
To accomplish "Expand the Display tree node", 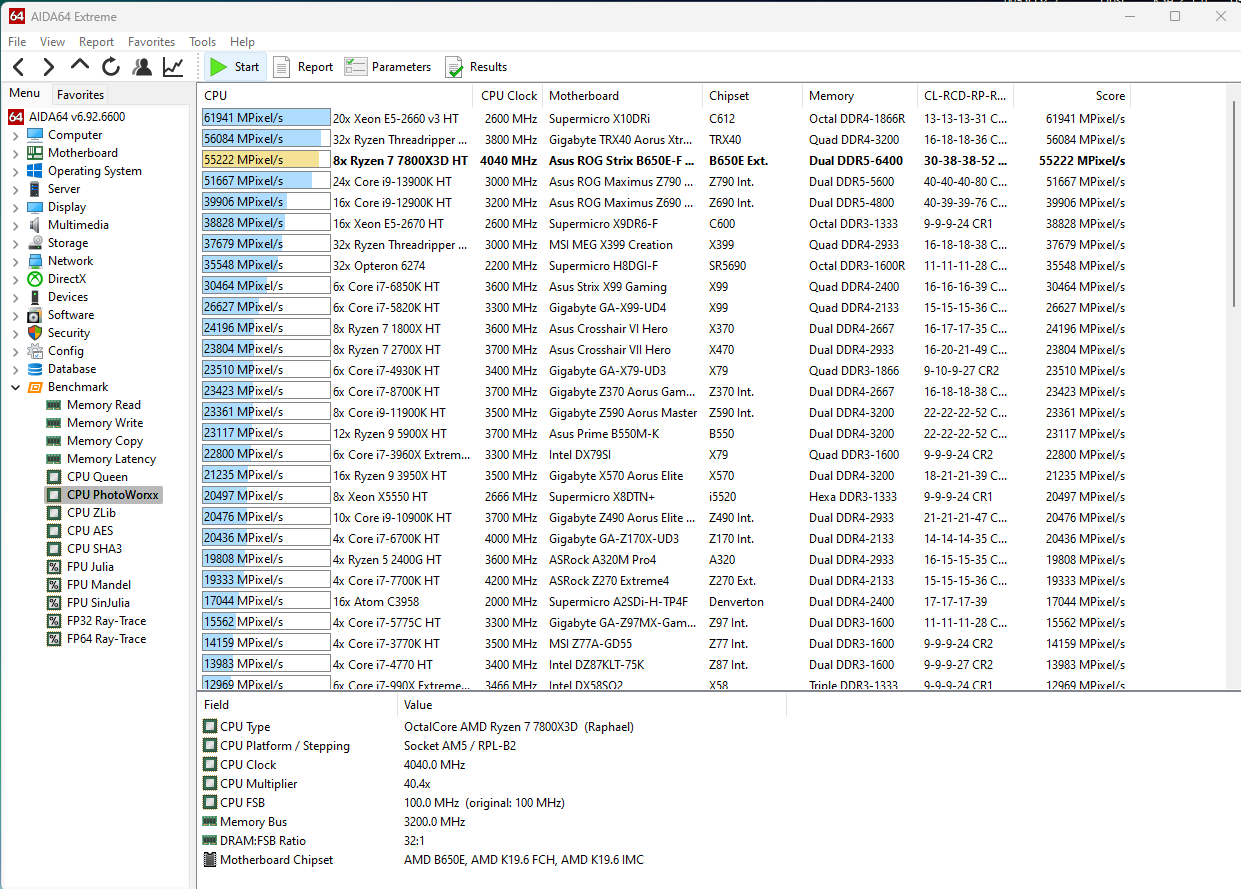I will click(x=15, y=207).
